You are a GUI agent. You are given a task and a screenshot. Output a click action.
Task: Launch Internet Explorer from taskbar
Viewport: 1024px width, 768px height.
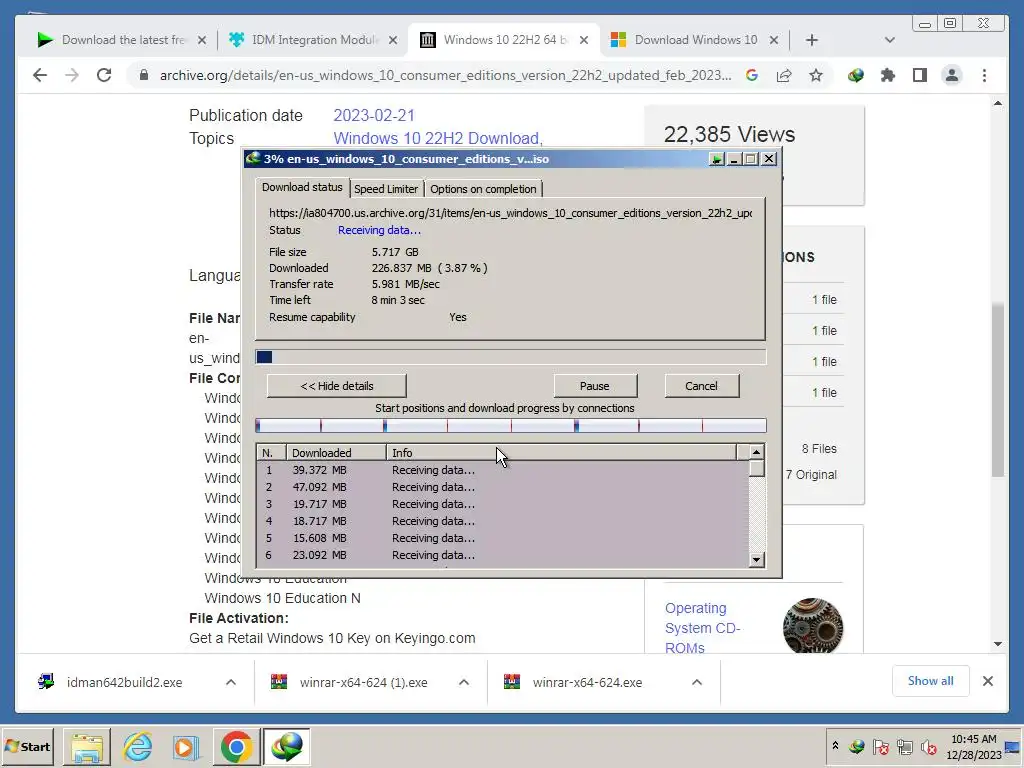click(138, 746)
